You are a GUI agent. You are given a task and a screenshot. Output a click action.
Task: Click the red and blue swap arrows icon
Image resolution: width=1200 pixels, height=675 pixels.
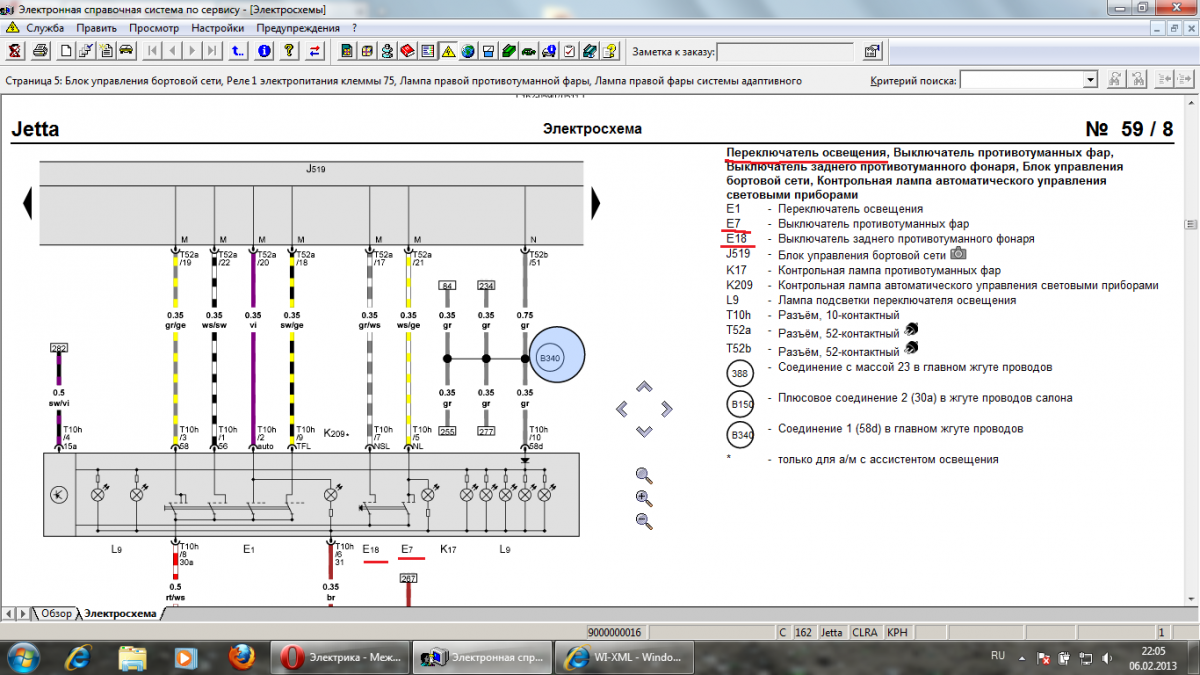[316, 51]
